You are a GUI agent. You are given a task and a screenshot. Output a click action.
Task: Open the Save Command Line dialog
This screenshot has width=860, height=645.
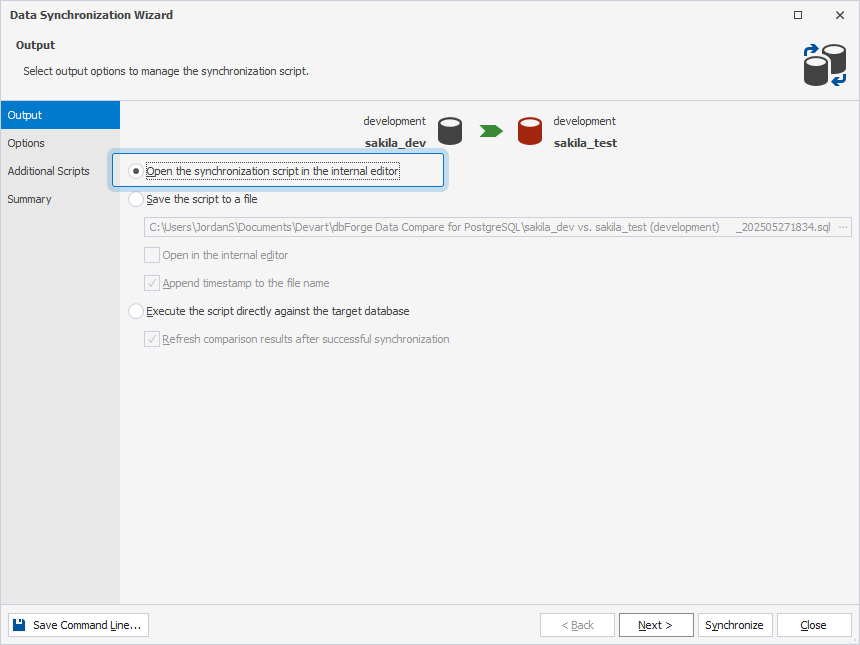point(77,624)
